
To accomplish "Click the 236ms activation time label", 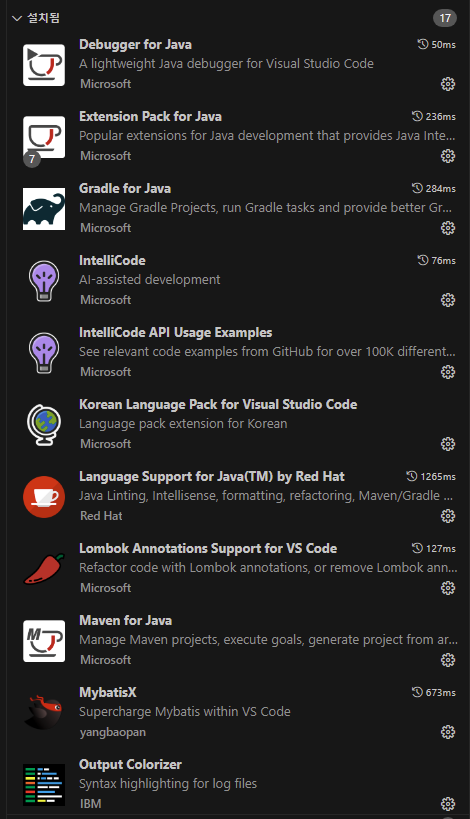I will pos(433,116).
